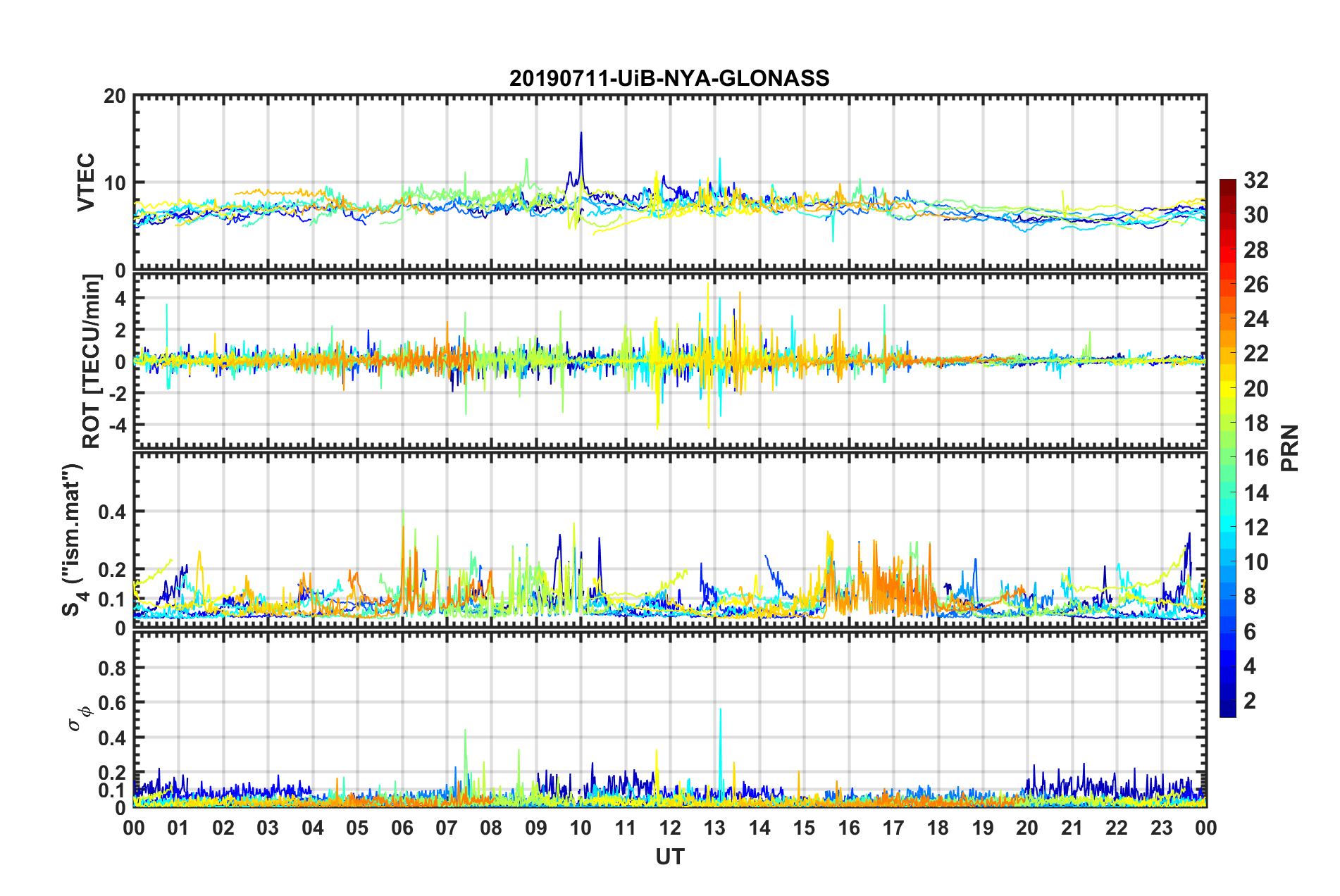The height and width of the screenshot is (896, 1340).
Task: Click S4 y-axis tick 0.2
Action: [111, 570]
